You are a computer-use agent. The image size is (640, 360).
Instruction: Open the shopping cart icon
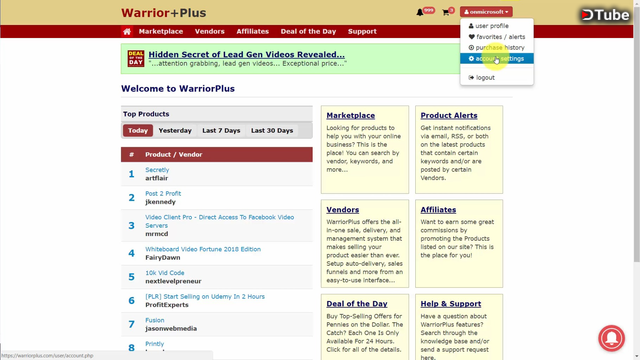[x=446, y=13]
